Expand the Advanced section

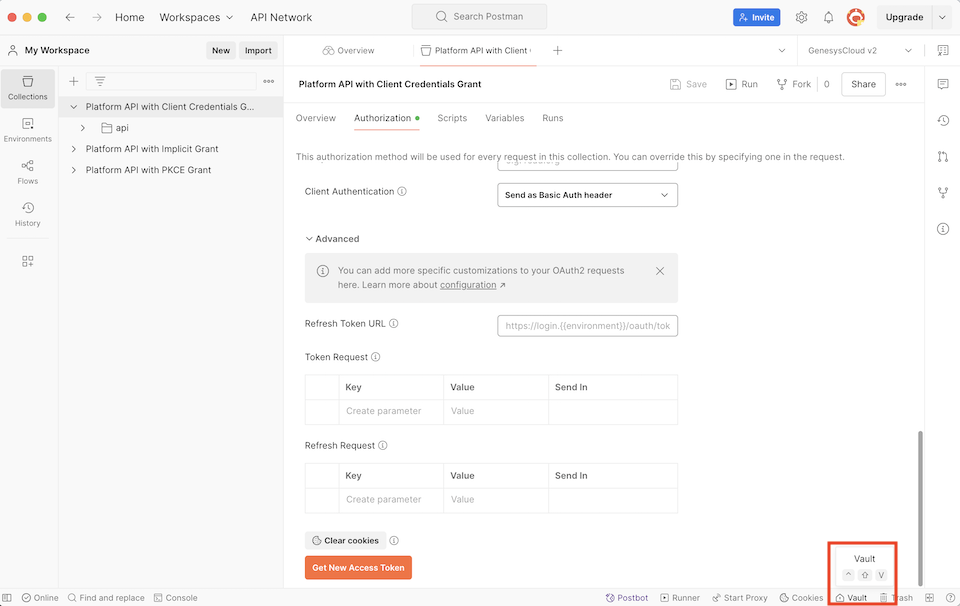(332, 238)
